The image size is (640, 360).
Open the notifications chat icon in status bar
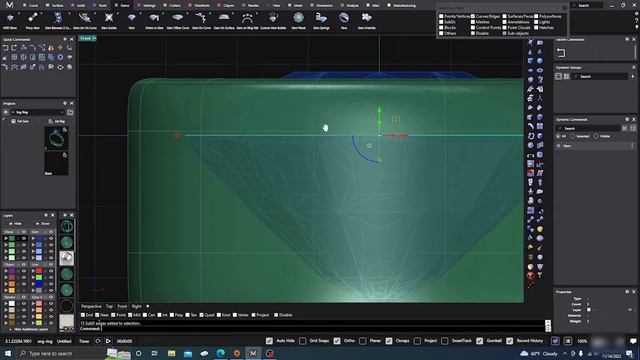pyautogui.click(x=633, y=341)
